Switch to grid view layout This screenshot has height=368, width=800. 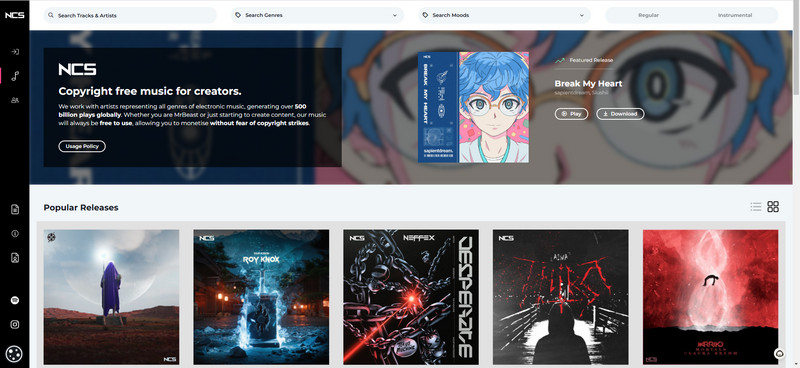773,207
